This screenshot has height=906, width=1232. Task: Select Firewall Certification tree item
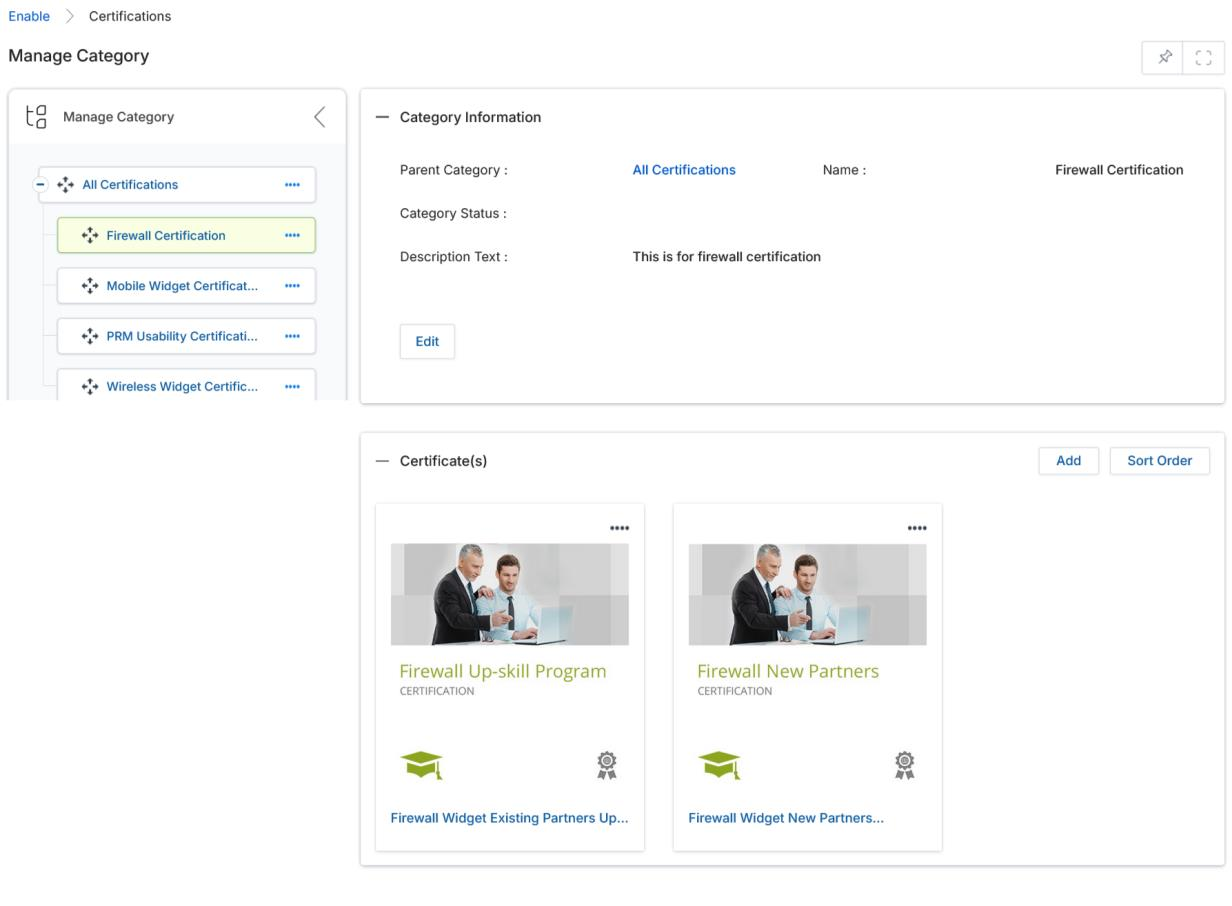[x=166, y=236]
